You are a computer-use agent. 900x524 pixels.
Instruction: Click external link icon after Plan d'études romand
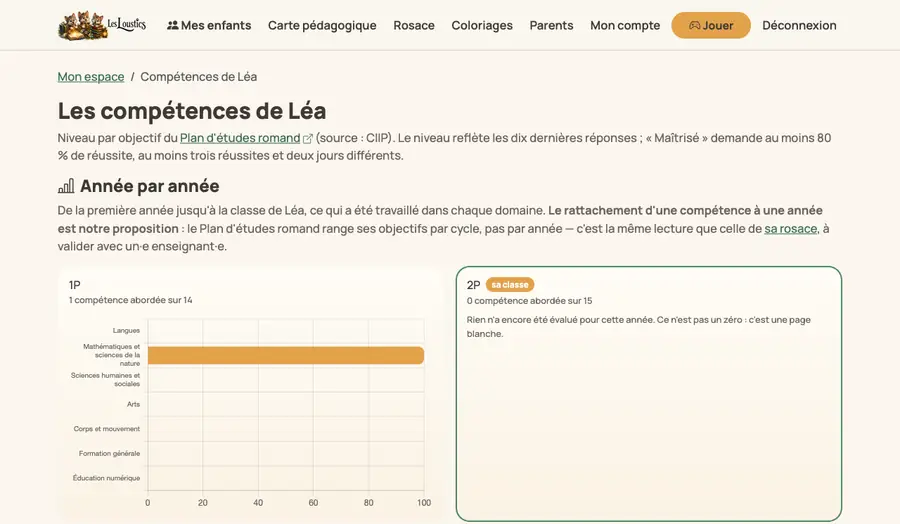pyautogui.click(x=308, y=138)
